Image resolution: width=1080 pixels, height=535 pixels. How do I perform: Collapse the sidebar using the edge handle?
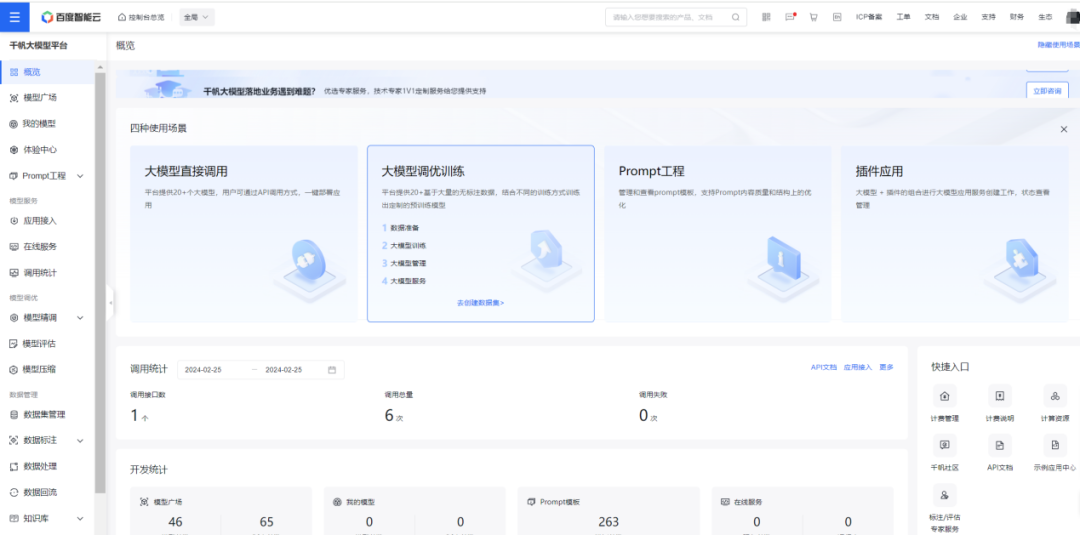110,302
